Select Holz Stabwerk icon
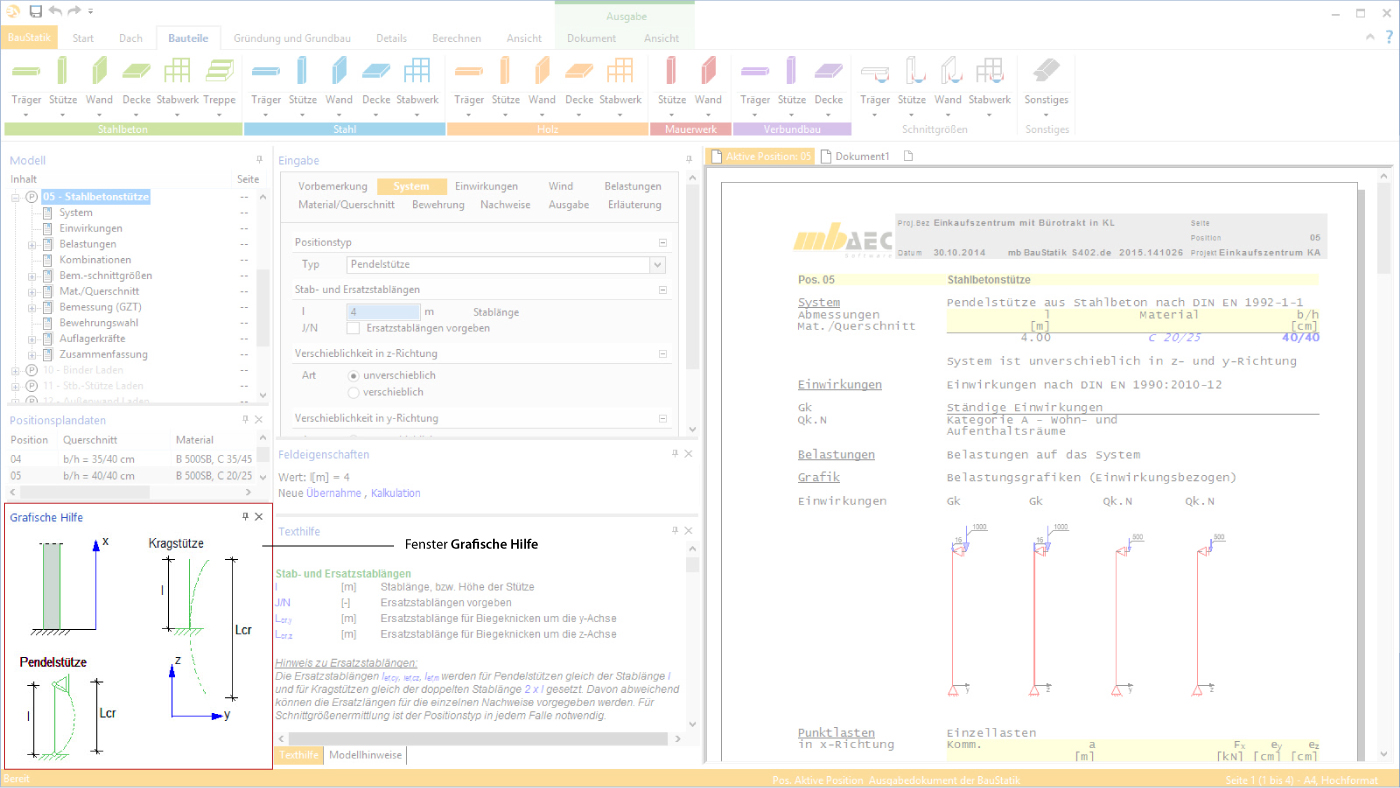 tap(620, 71)
